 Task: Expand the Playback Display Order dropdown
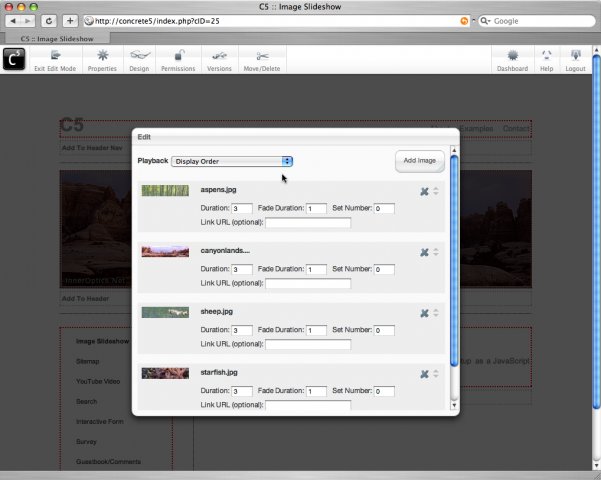(232, 161)
